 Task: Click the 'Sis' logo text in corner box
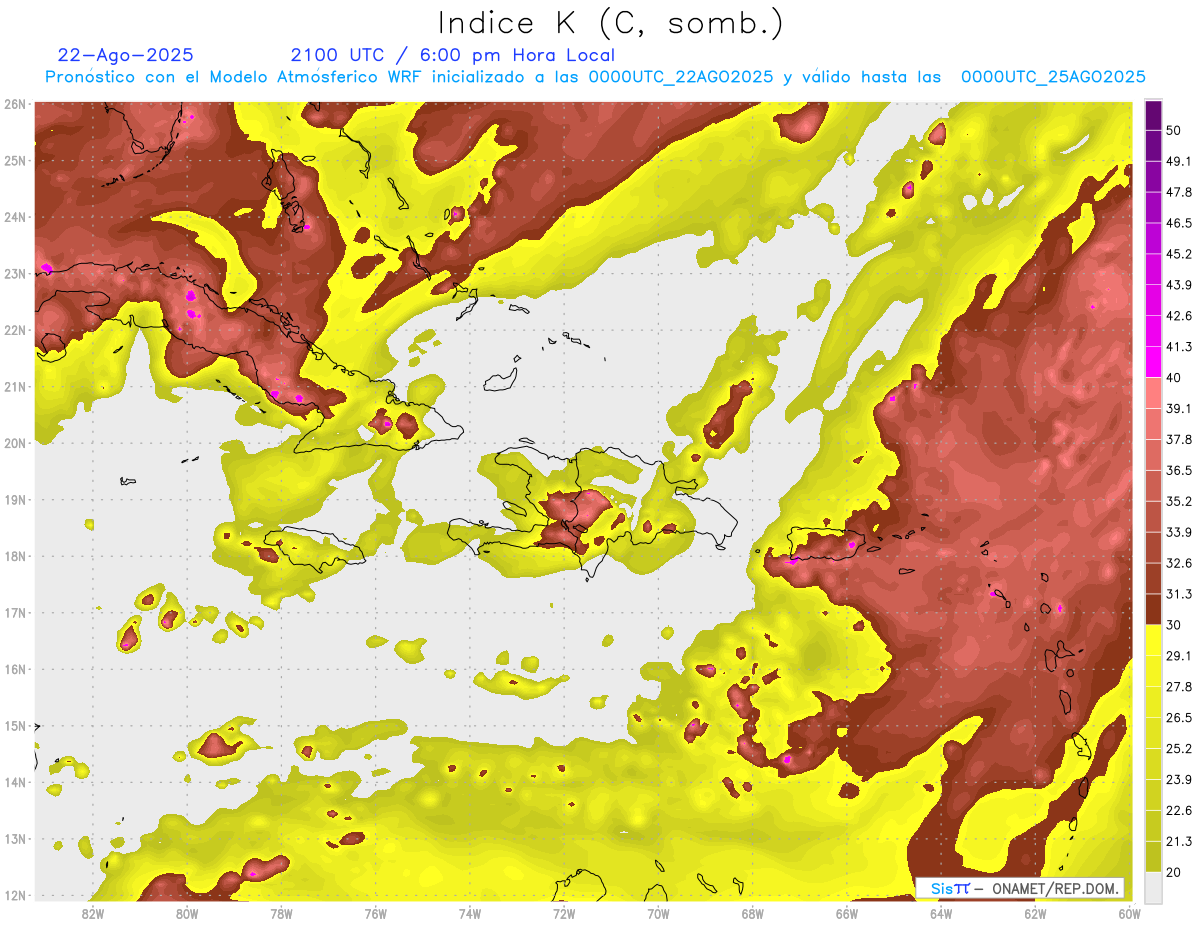pyautogui.click(x=943, y=888)
